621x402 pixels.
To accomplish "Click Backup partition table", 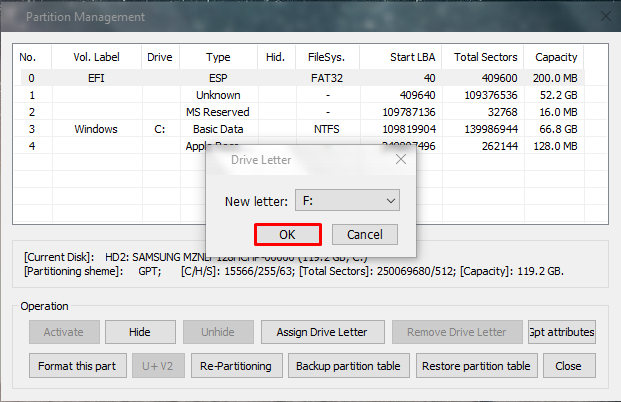I will tap(348, 366).
